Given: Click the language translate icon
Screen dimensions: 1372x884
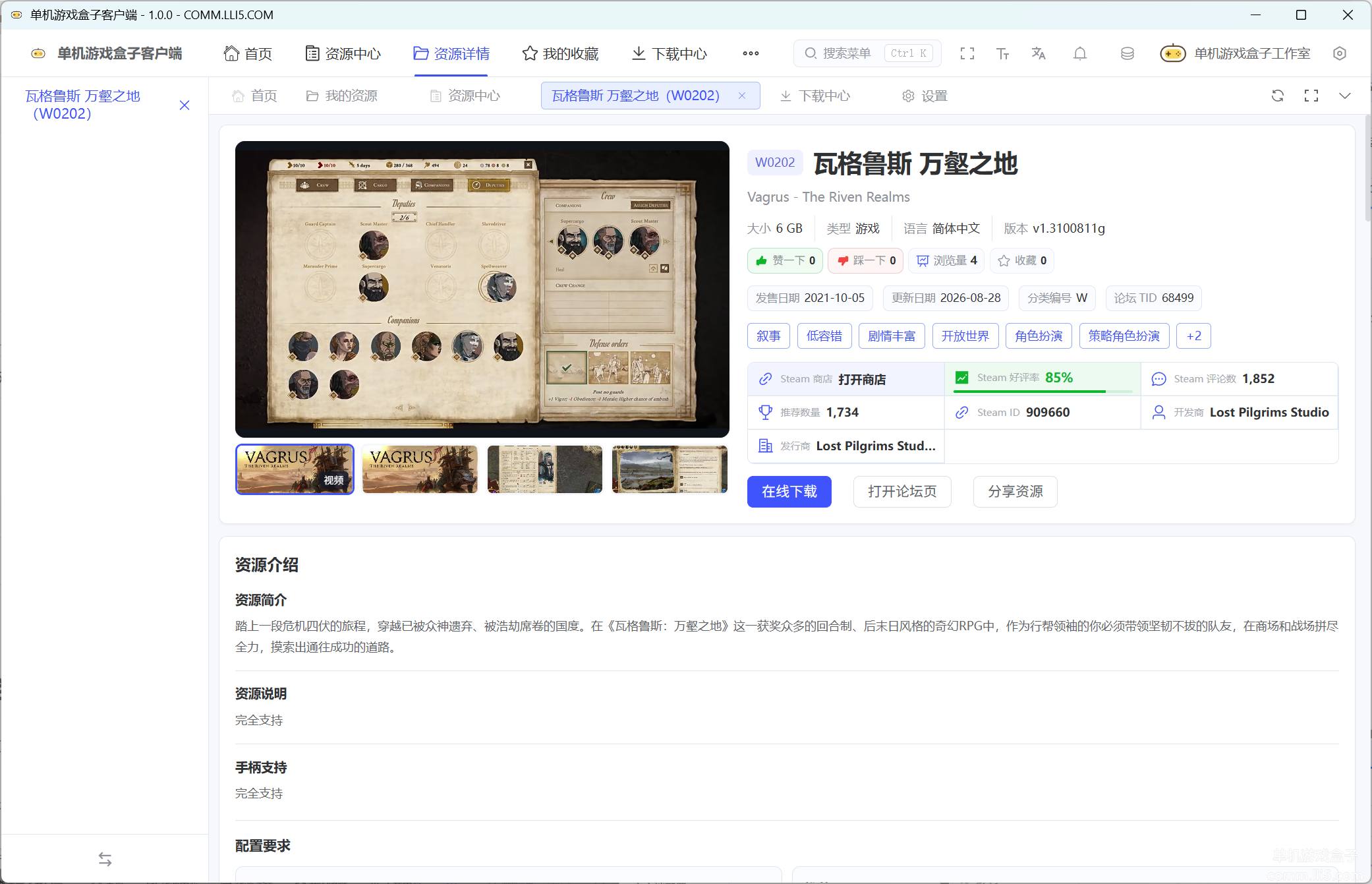Looking at the screenshot, I should pyautogui.click(x=1039, y=53).
